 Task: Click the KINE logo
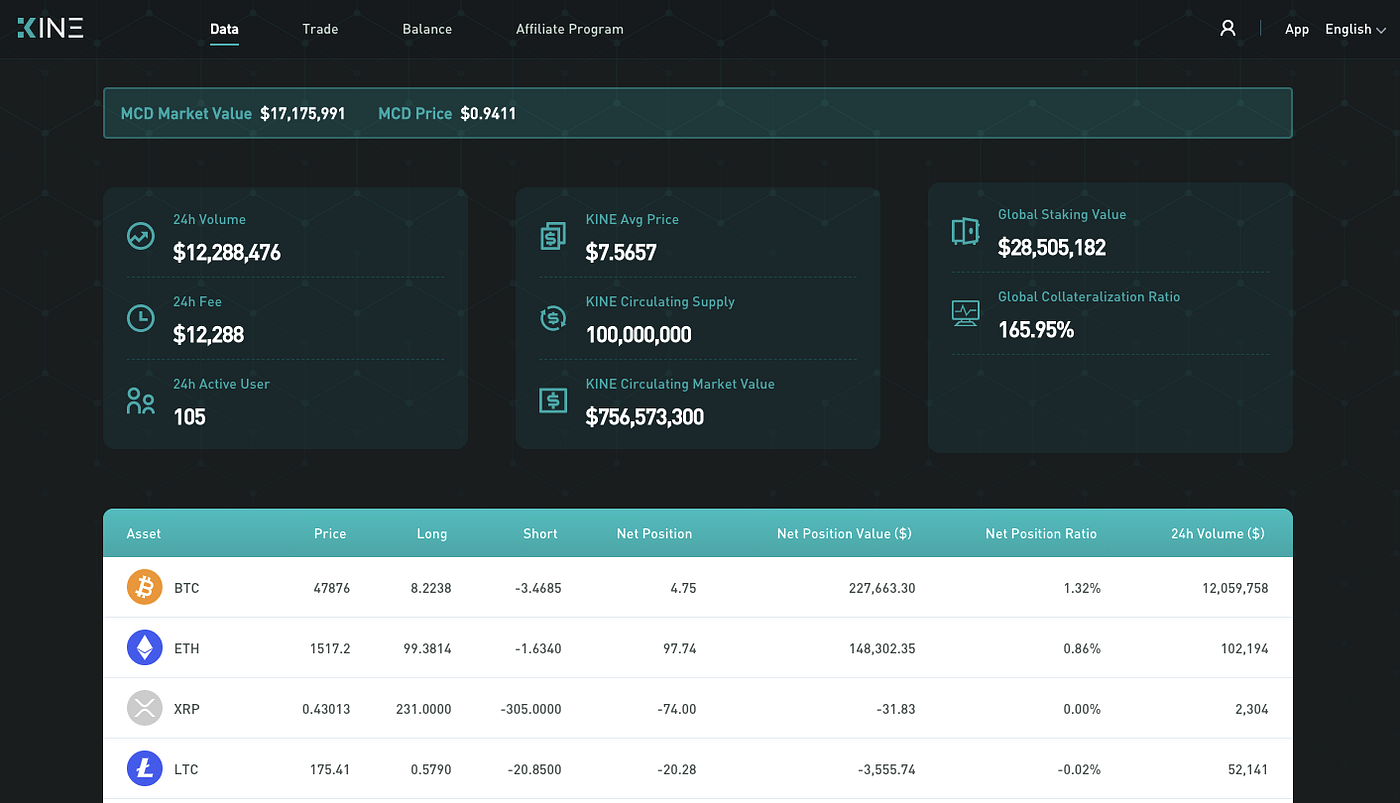pyautogui.click(x=50, y=28)
